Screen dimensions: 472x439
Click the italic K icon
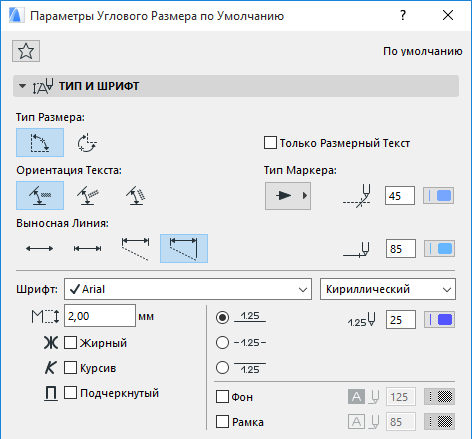(x=51, y=368)
